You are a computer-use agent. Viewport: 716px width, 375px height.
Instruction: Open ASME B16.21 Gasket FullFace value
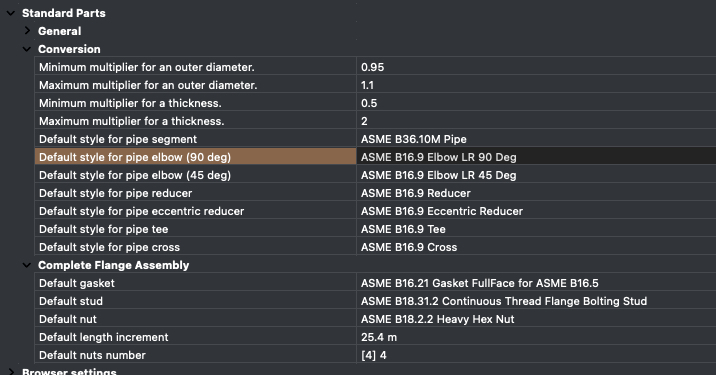pos(536,283)
